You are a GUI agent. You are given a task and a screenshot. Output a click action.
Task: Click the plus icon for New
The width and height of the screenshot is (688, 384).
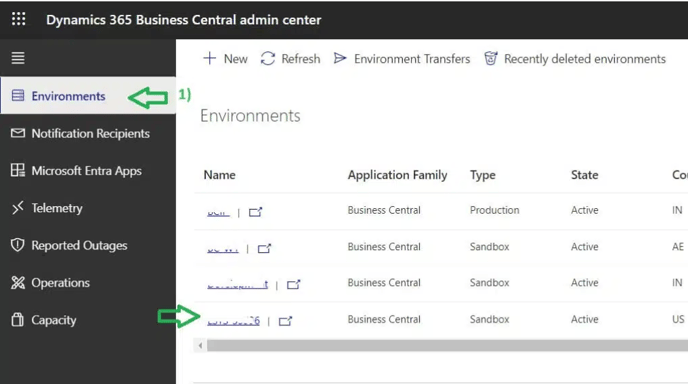[x=210, y=58]
